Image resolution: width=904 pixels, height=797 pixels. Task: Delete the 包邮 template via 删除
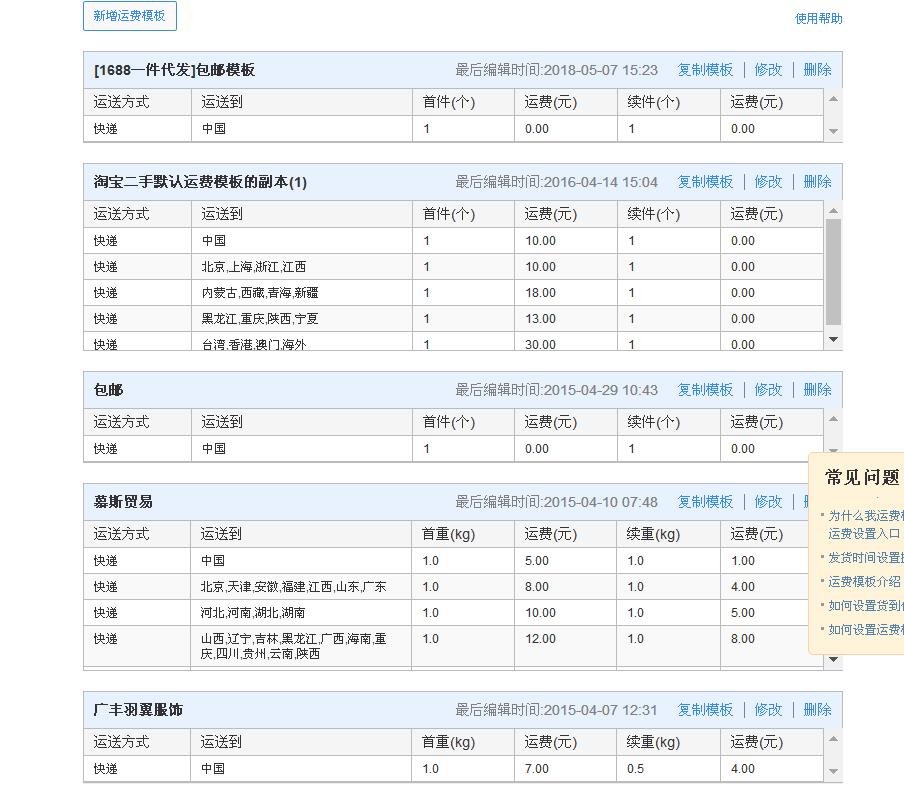tap(818, 389)
